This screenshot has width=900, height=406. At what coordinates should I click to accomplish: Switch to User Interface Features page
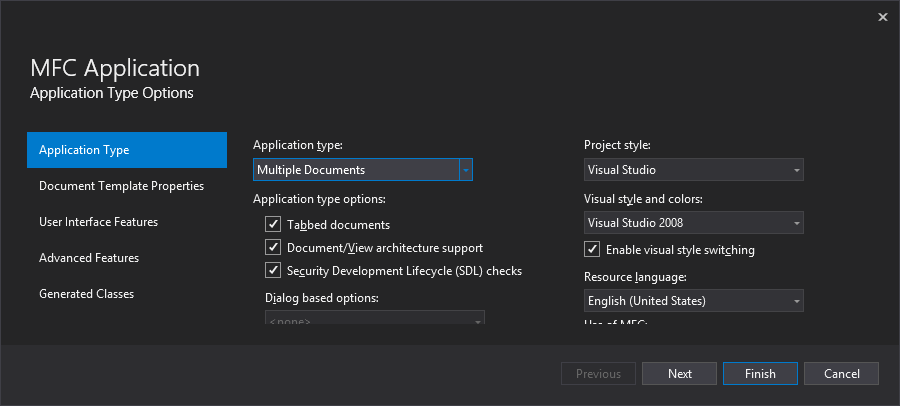tap(98, 222)
